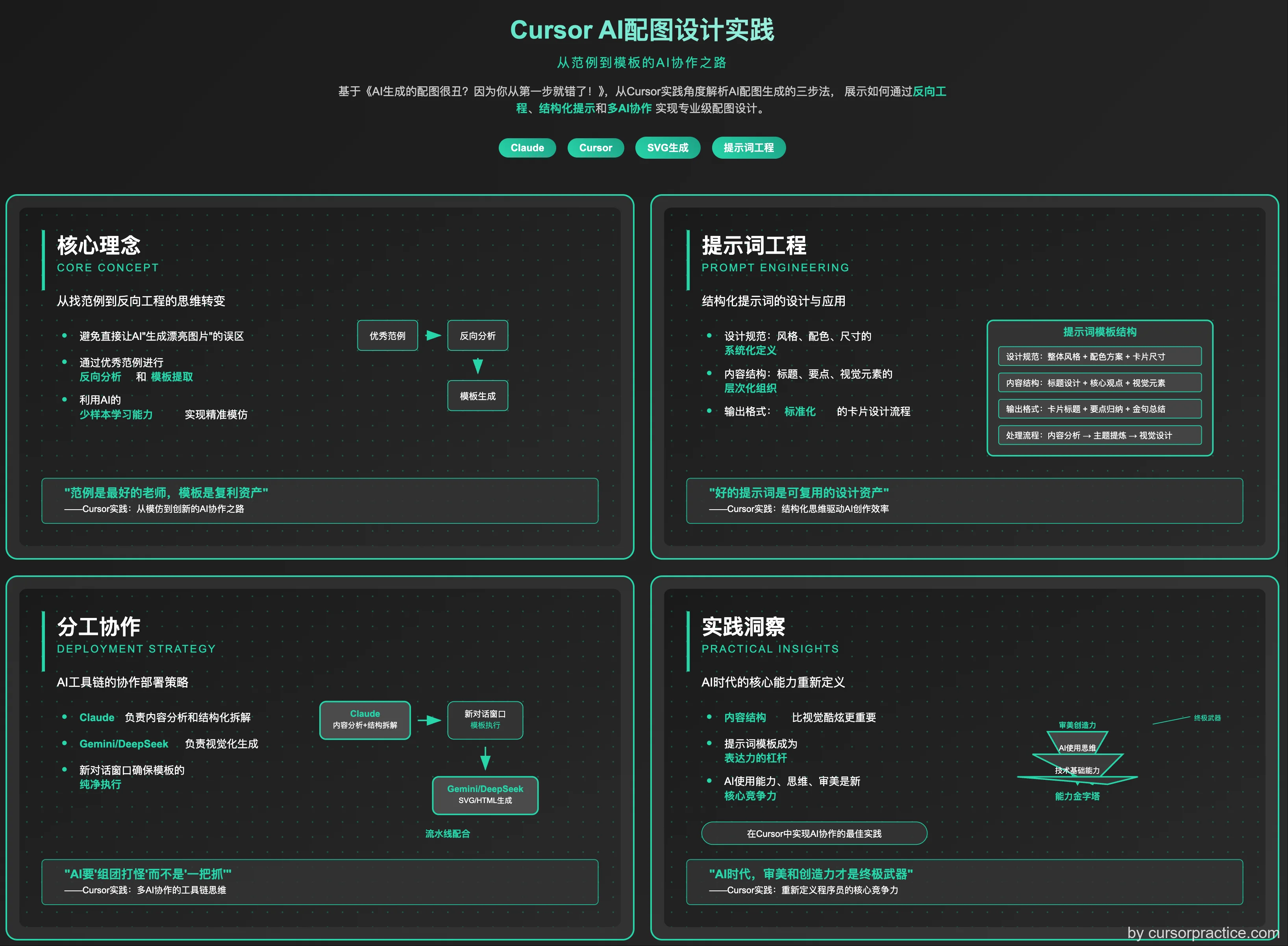
Task: Click the 实践洞察 card heading
Action: pos(743,627)
